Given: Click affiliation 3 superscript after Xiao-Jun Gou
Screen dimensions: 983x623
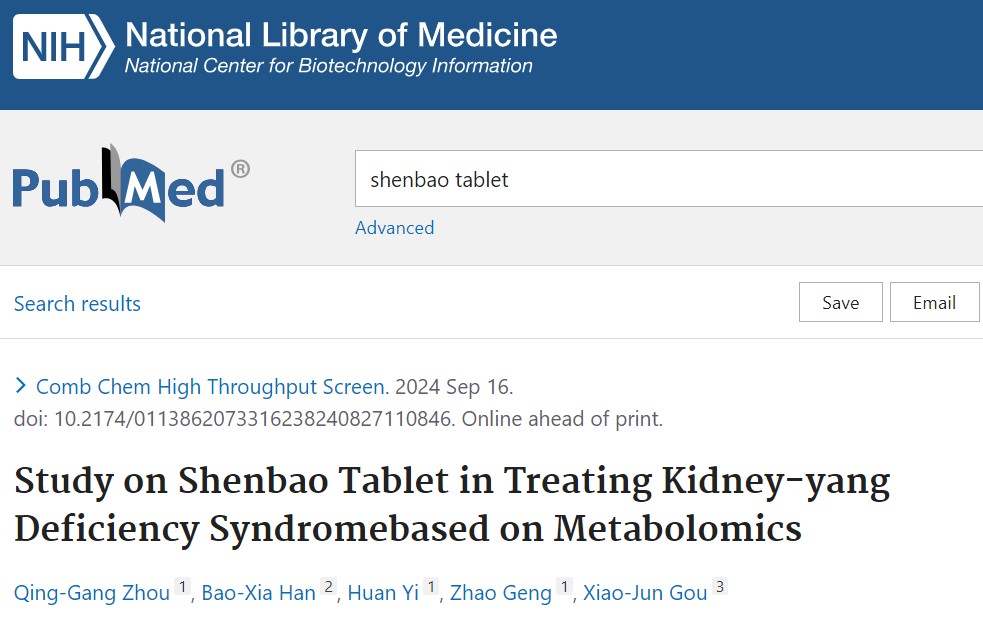Looking at the screenshot, I should click(719, 588).
